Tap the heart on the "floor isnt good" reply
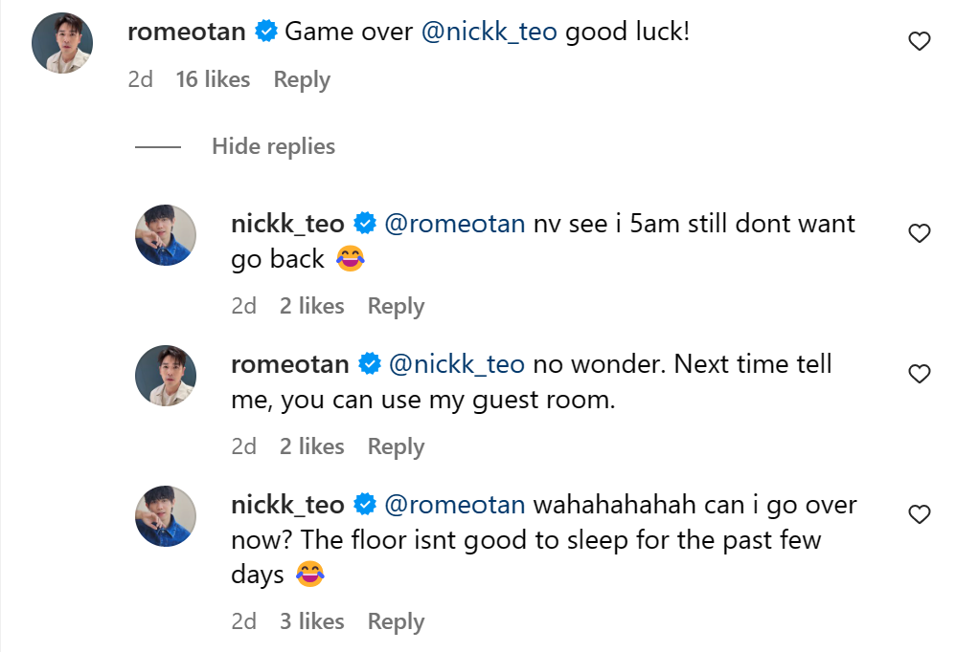Viewport: 956px width, 652px height. [x=919, y=515]
